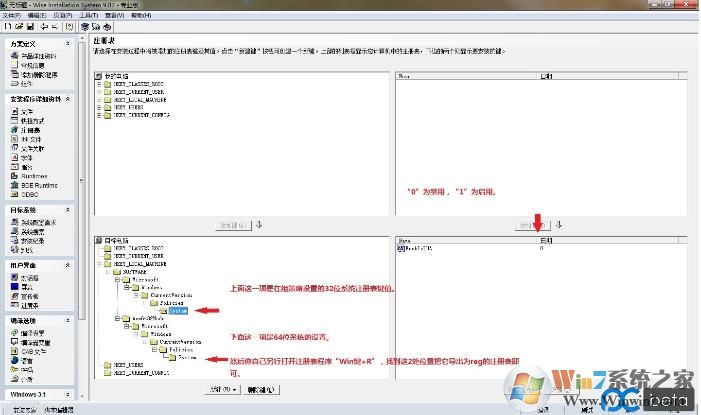The height and width of the screenshot is (415, 701).
Task: Collapse the 安装程序详细资料 sidebar group
Action: point(68,99)
